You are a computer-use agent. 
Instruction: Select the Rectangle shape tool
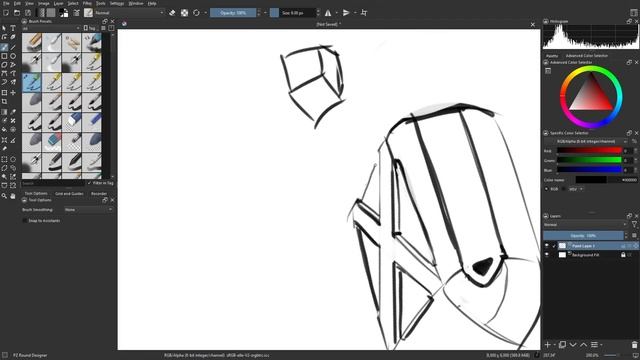(x=4, y=56)
